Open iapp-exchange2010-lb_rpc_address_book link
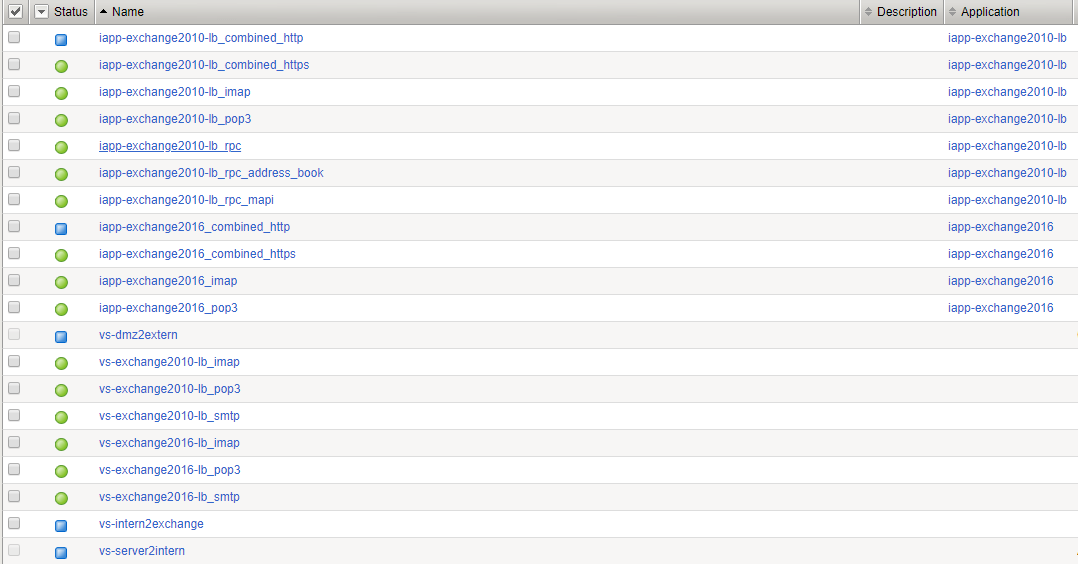The width and height of the screenshot is (1078, 564). tap(211, 173)
